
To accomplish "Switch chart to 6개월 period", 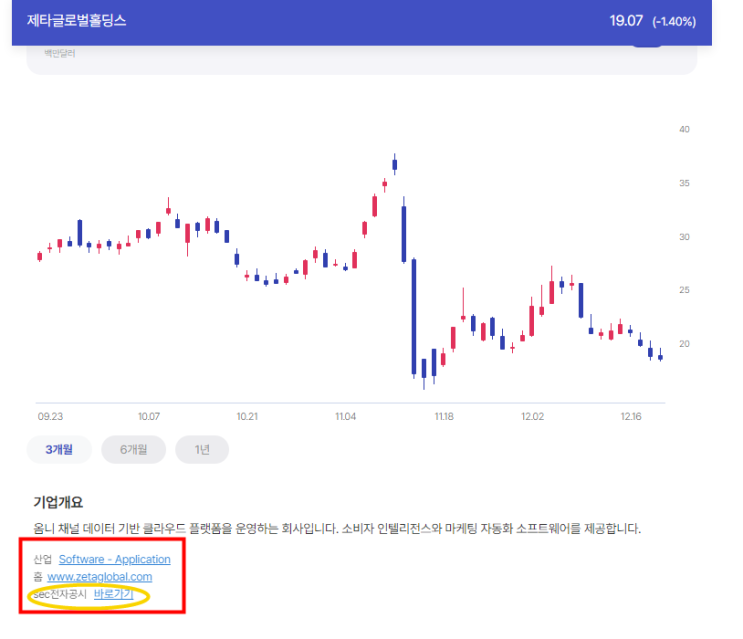I will coord(134,450).
